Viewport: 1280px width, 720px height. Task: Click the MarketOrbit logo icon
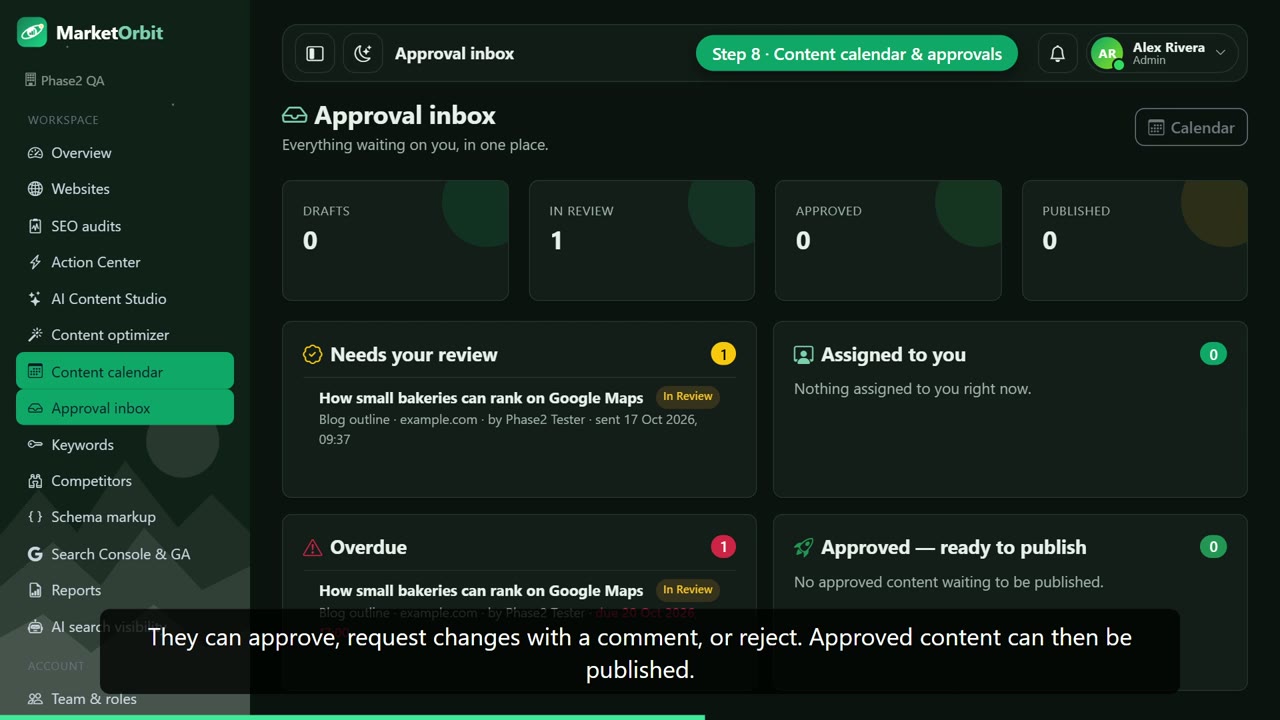tap(32, 32)
